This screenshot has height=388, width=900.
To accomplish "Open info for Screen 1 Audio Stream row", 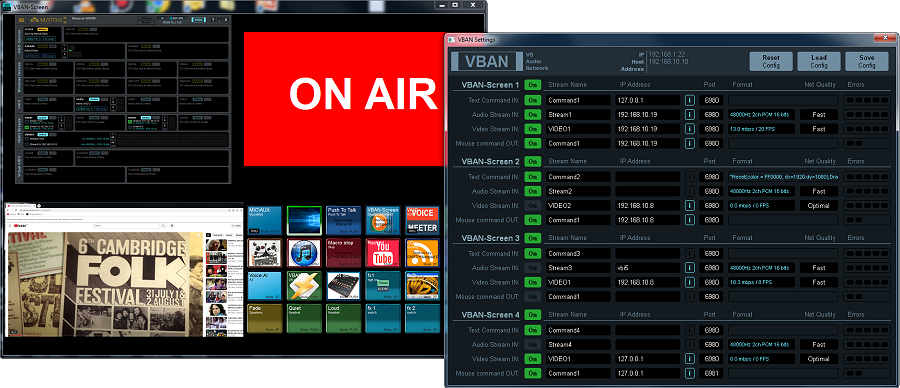I will click(689, 114).
